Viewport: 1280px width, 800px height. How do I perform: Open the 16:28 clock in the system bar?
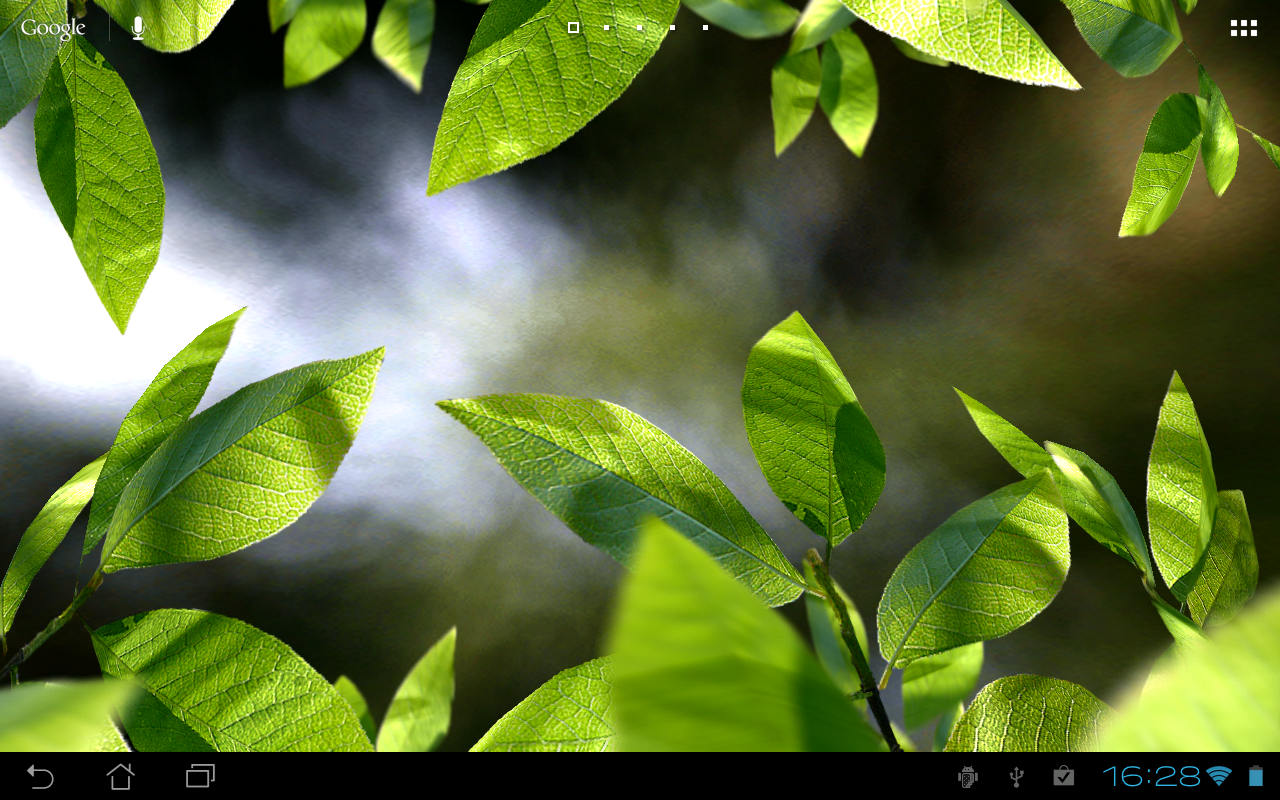coord(1151,776)
